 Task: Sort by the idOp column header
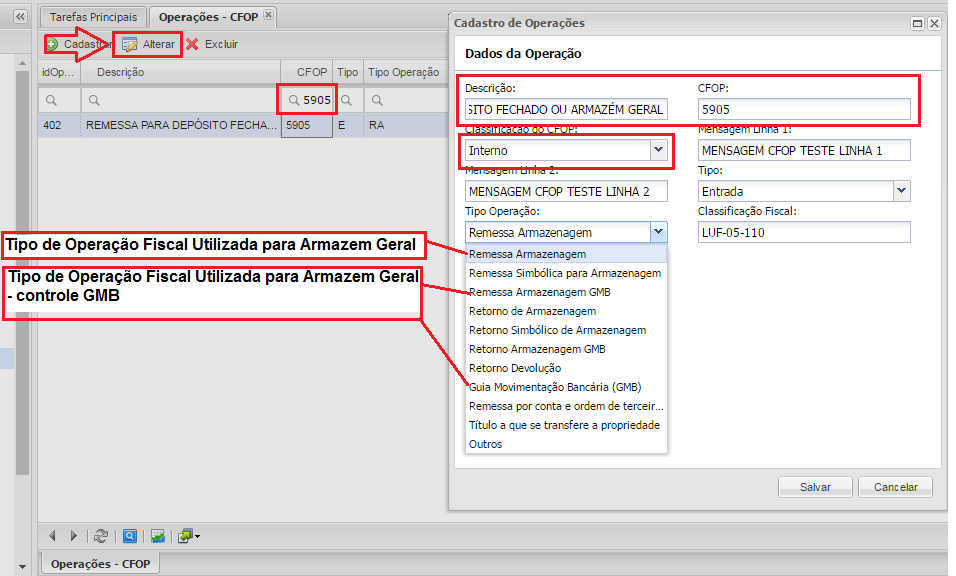(58, 72)
